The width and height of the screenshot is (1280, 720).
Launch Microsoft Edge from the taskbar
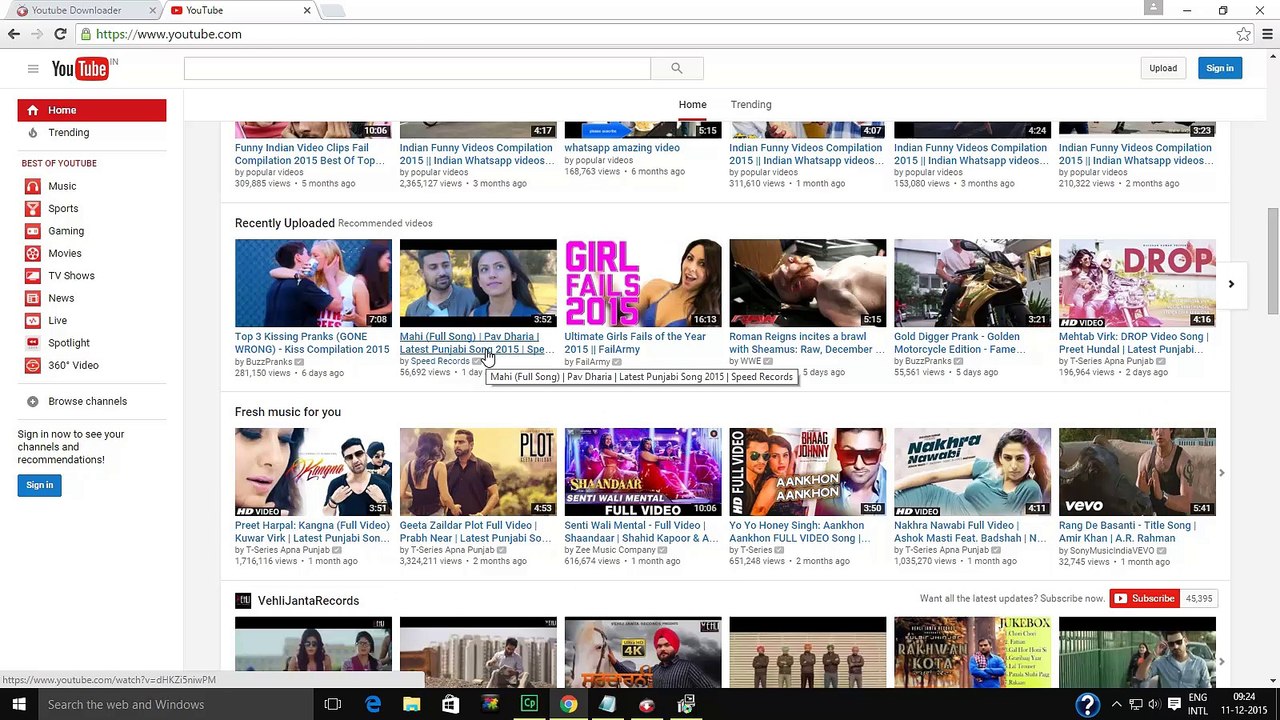tap(372, 704)
